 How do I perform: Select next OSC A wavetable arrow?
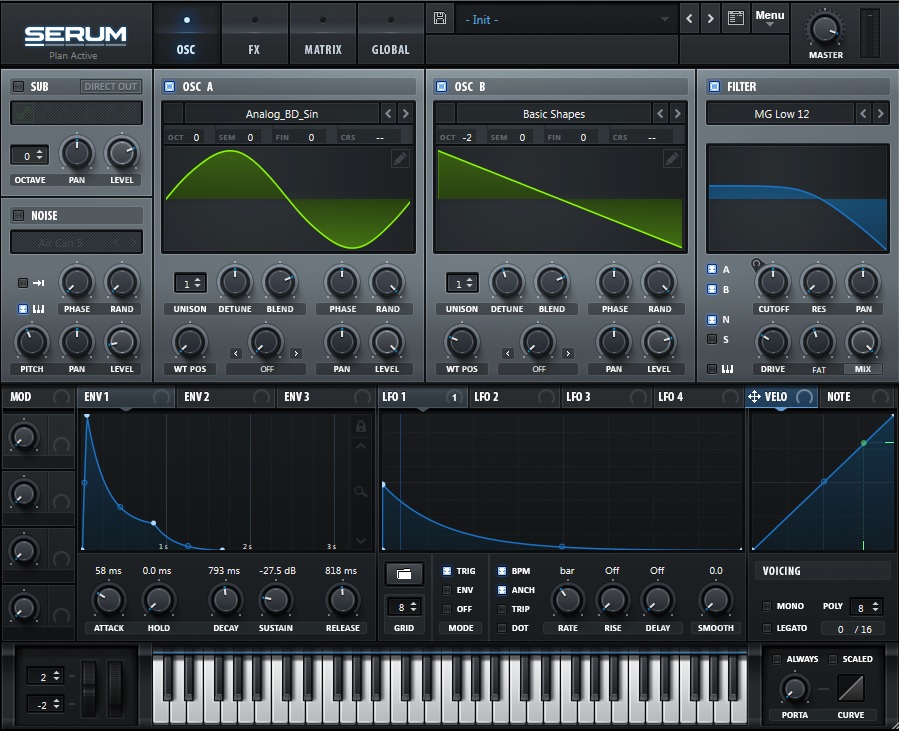(405, 114)
